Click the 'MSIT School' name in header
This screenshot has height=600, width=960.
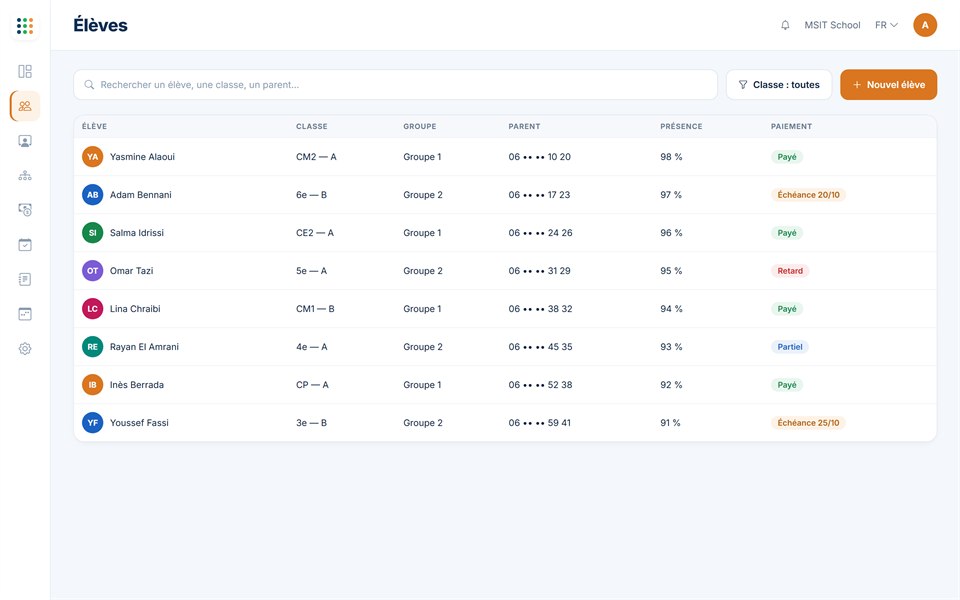click(832, 25)
